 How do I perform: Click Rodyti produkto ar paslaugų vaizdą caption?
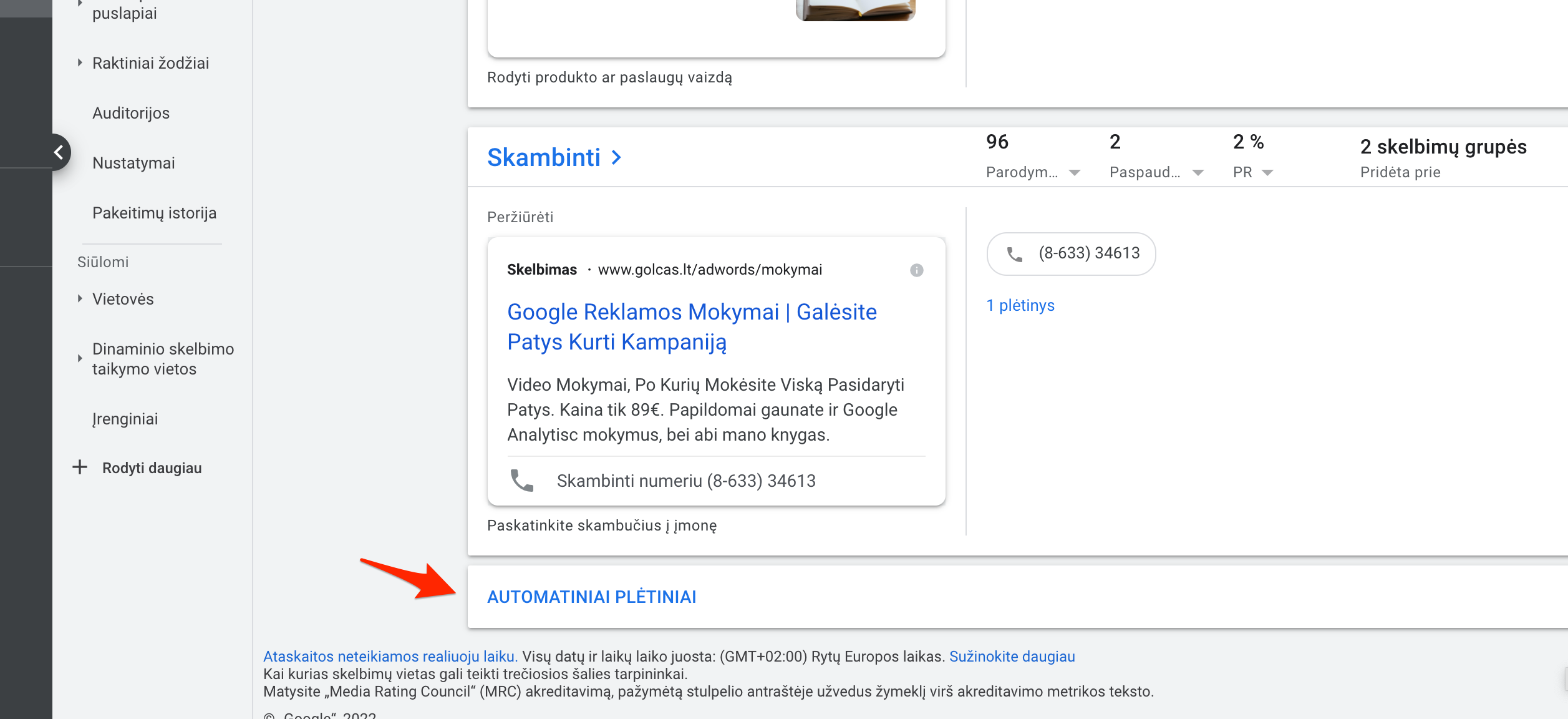[609, 77]
